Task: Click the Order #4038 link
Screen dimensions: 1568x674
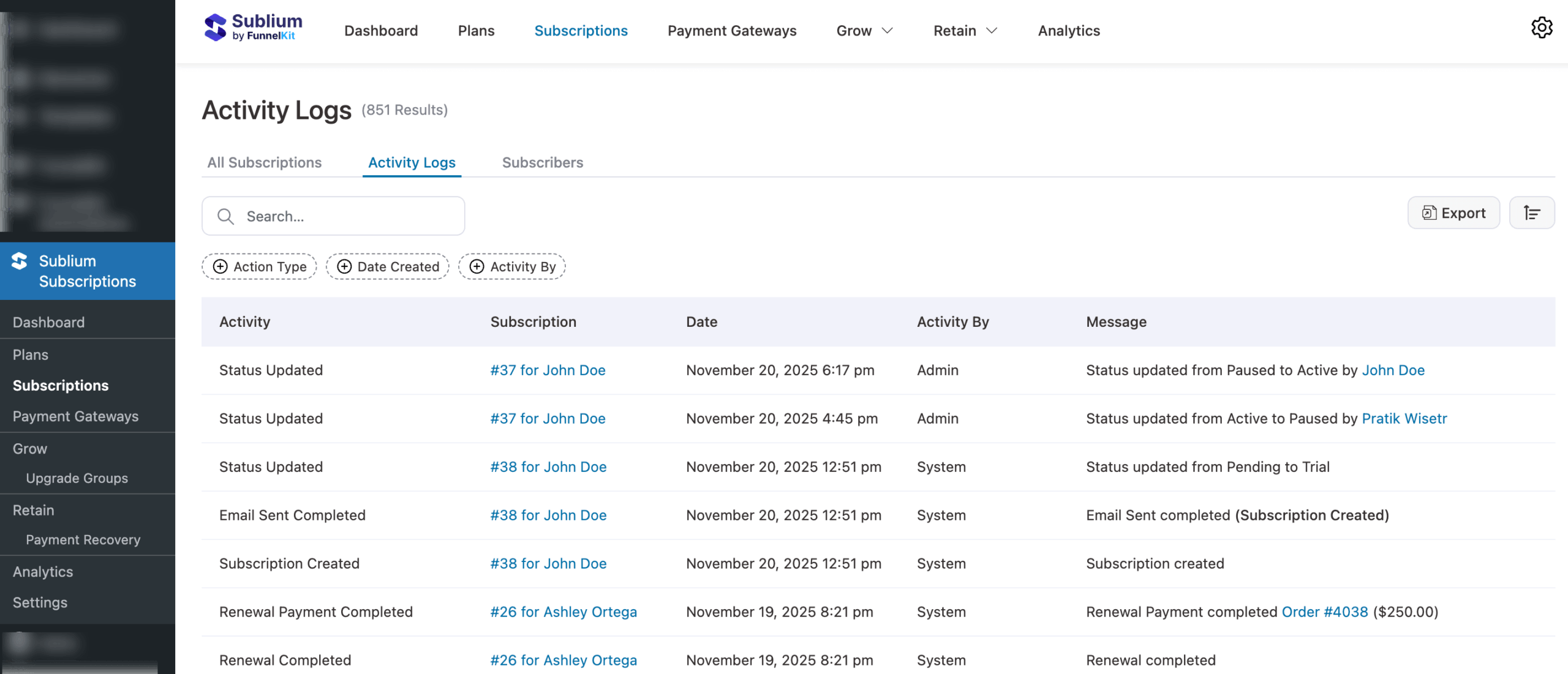Action: [1325, 612]
